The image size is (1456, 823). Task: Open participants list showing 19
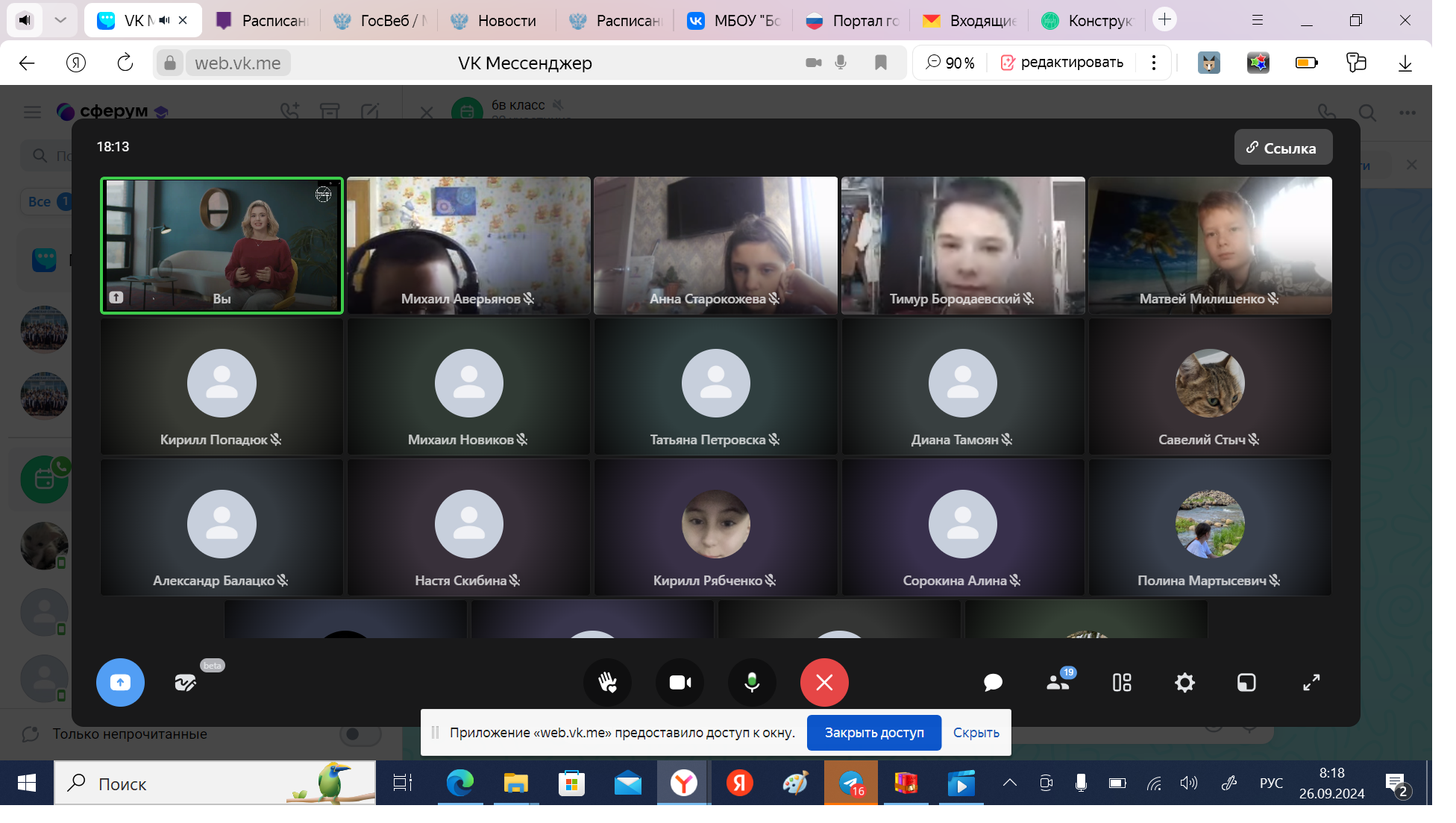(1058, 682)
